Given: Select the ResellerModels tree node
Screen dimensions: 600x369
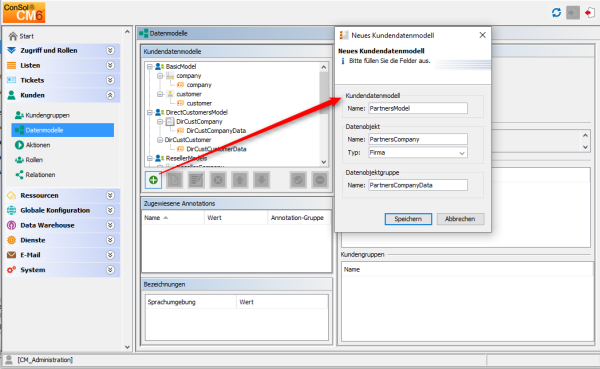Looking at the screenshot, I should pos(186,158).
